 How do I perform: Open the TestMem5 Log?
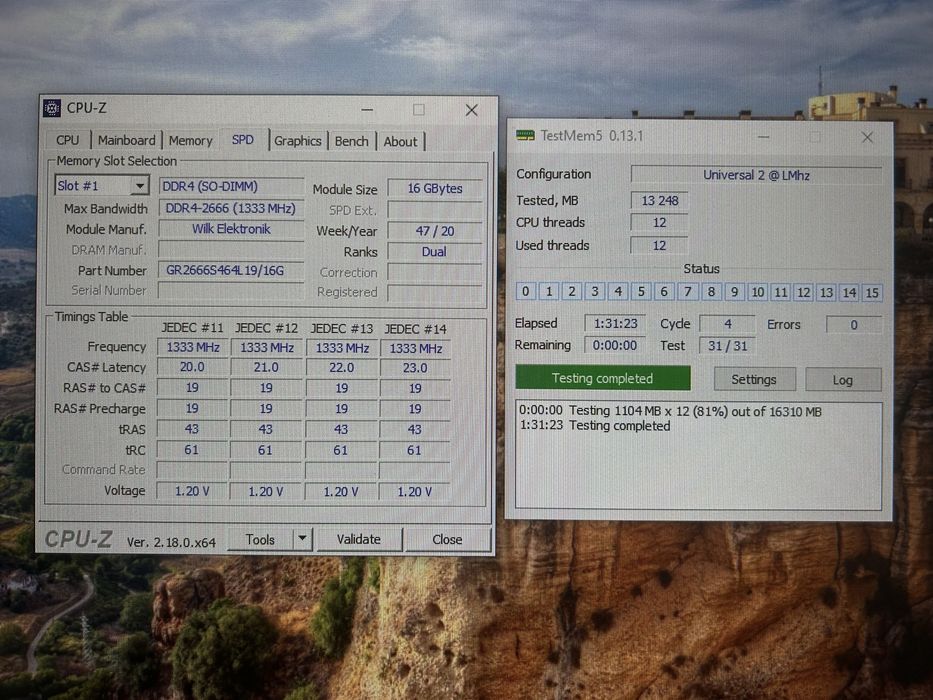coord(843,380)
